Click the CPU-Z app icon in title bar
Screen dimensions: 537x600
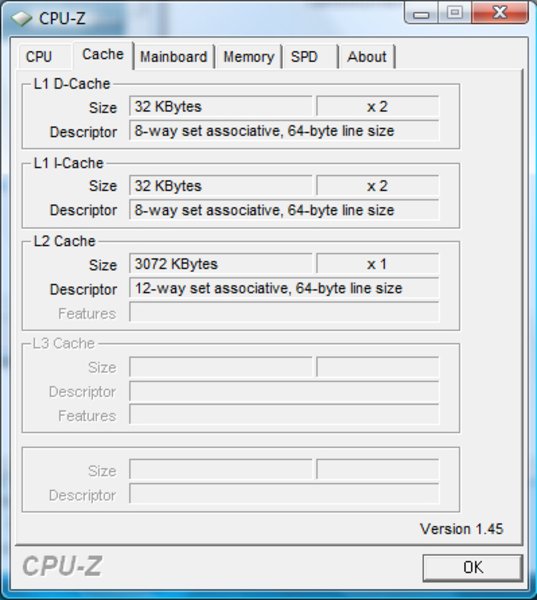pos(21,18)
